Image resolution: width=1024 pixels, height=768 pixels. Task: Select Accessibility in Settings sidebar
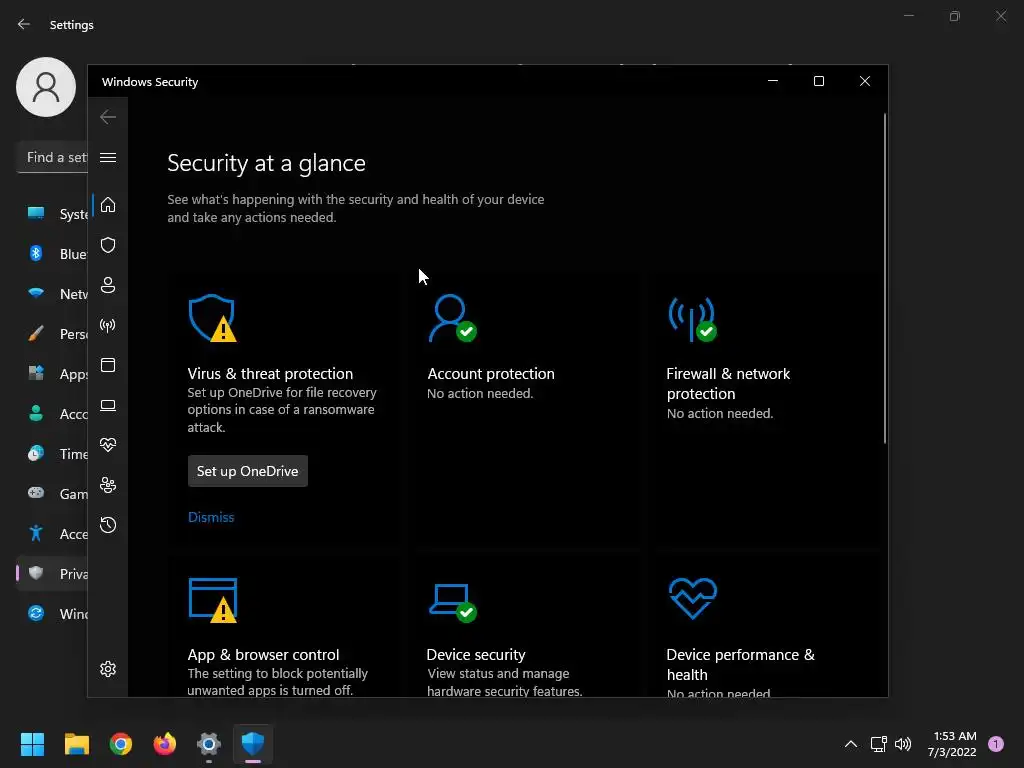click(x=52, y=534)
